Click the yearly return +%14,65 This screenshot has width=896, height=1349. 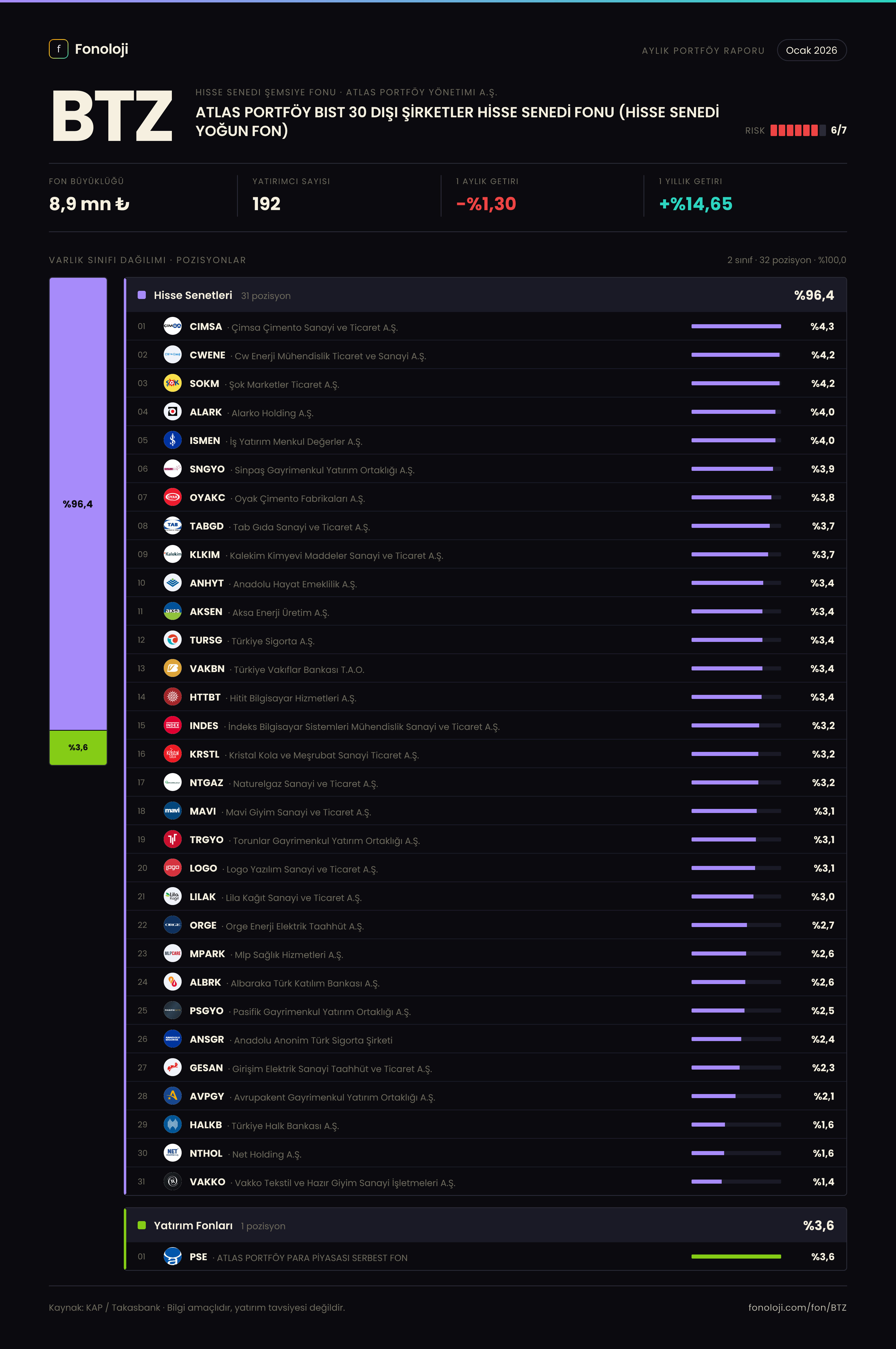[695, 204]
